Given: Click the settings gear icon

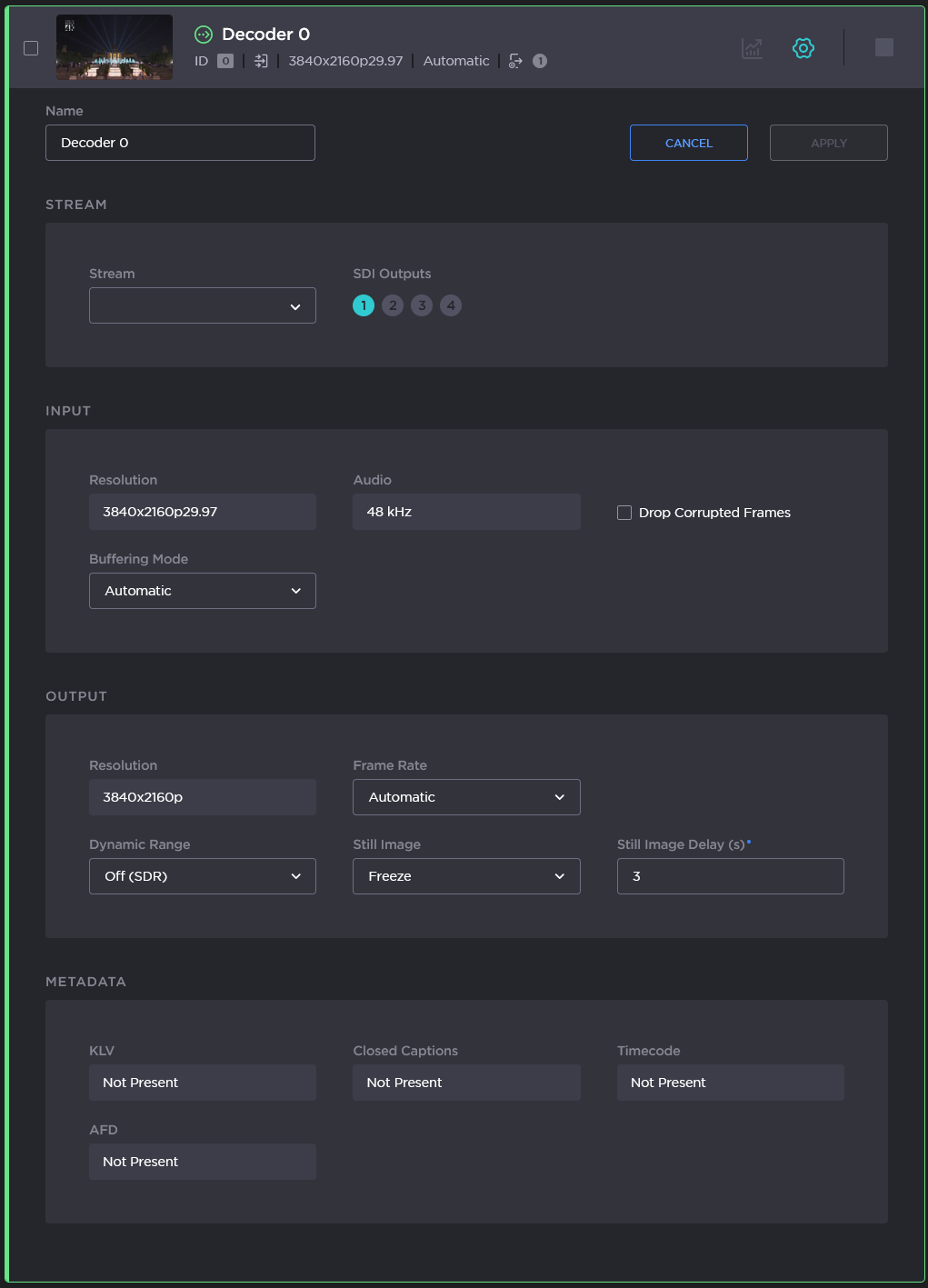Looking at the screenshot, I should (803, 48).
